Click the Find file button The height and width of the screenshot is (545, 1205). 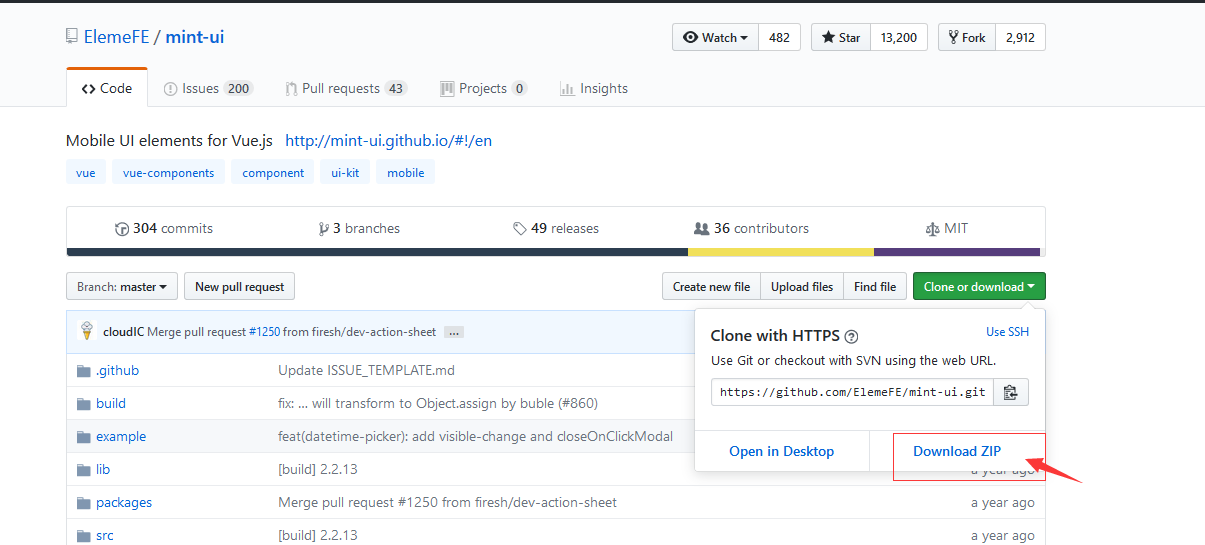[x=875, y=287]
